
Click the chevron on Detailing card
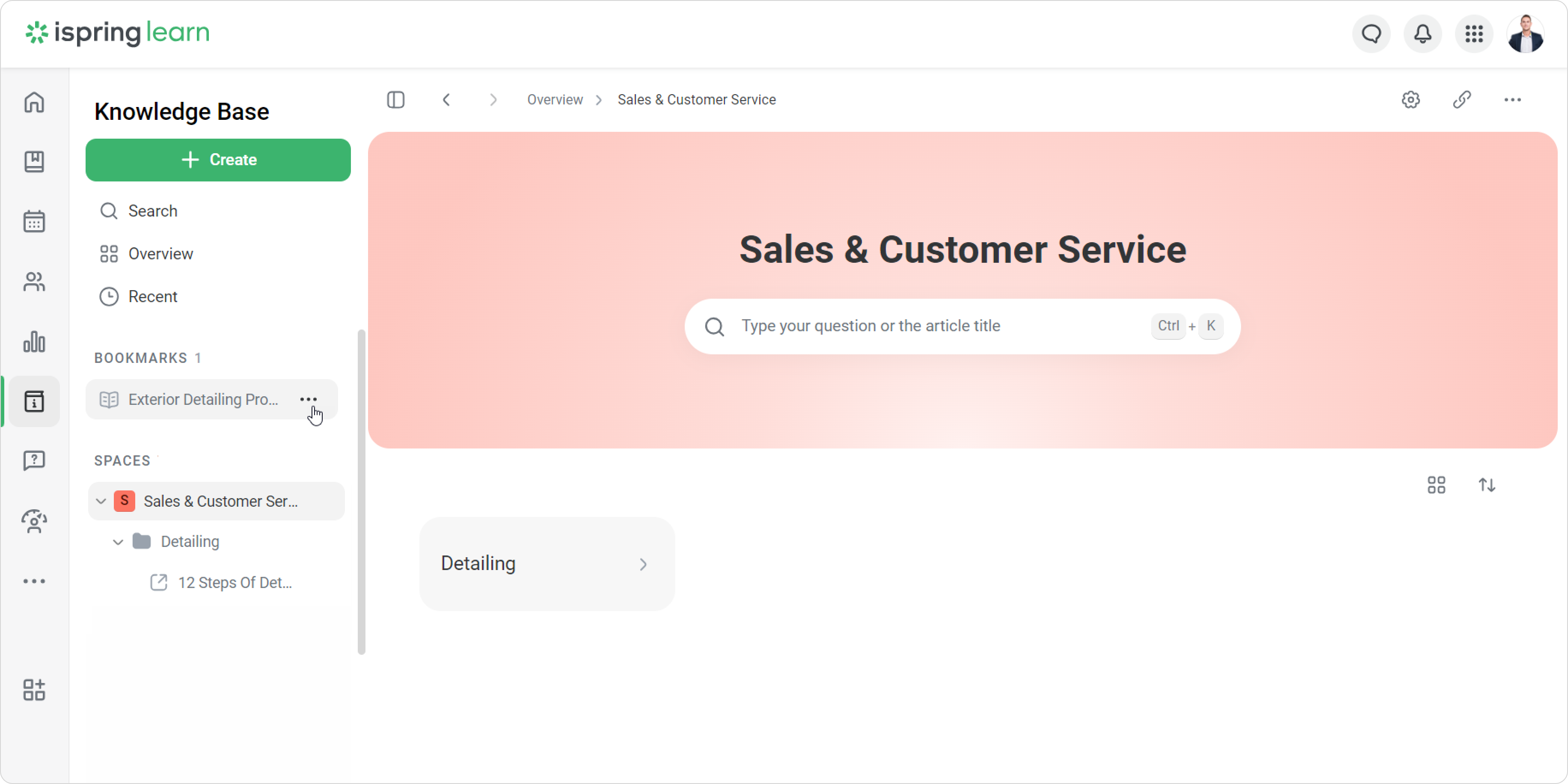point(643,564)
